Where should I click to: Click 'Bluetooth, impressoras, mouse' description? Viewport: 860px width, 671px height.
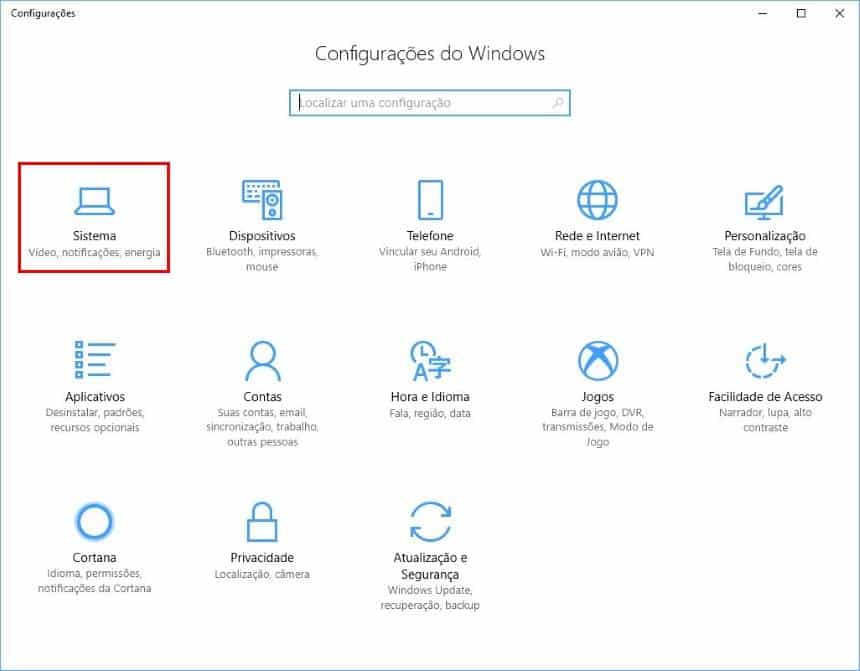(262, 259)
